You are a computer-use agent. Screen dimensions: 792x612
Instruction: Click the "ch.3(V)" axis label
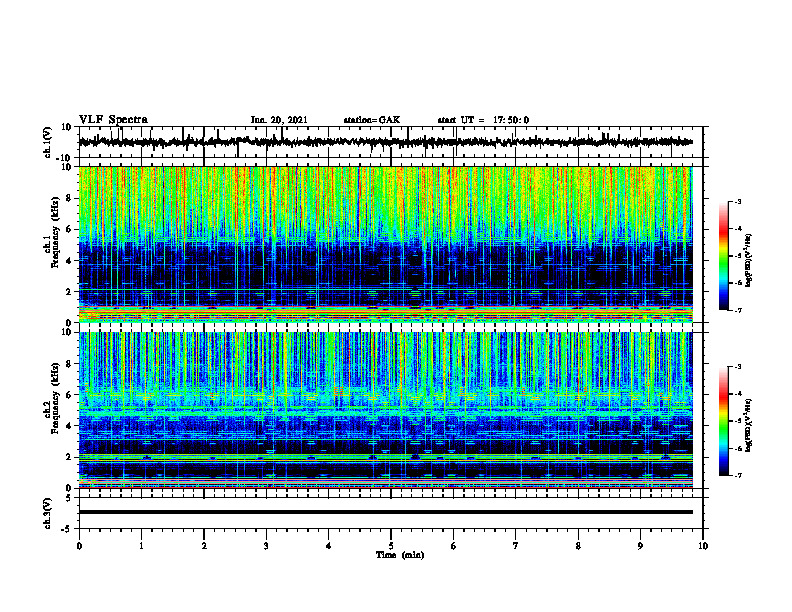coord(48,513)
